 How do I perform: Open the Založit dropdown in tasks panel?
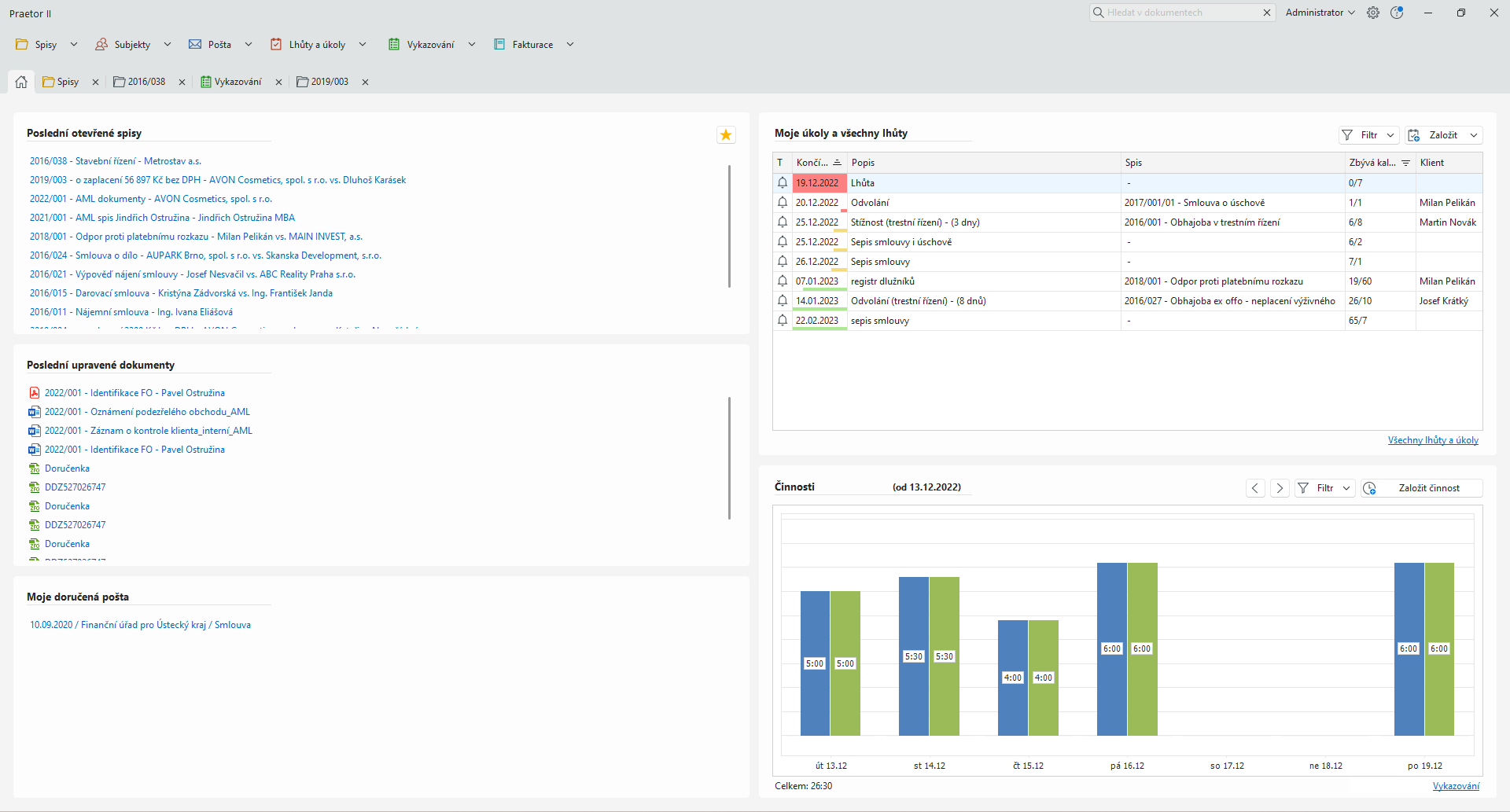click(x=1474, y=135)
